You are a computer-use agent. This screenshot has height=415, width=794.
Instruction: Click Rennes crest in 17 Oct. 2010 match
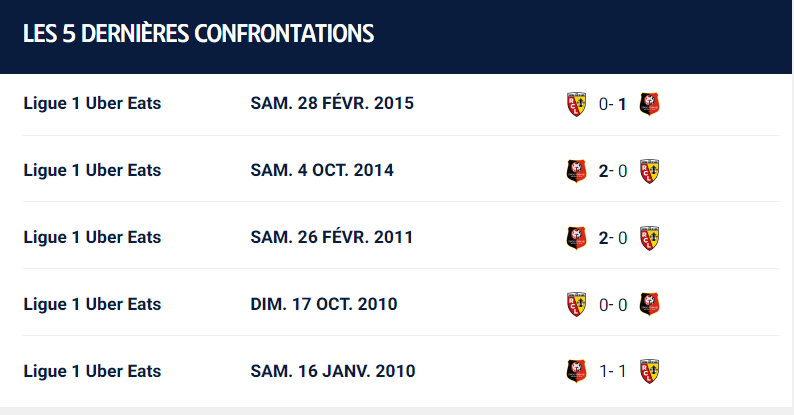click(649, 305)
